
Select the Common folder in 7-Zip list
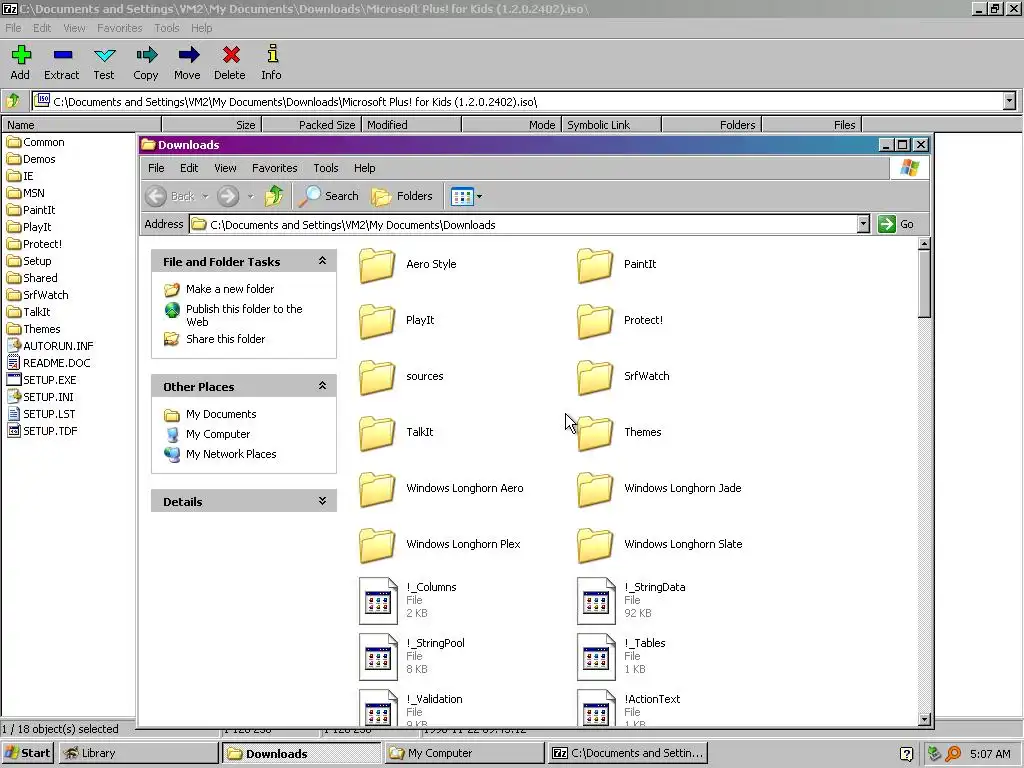click(36, 142)
